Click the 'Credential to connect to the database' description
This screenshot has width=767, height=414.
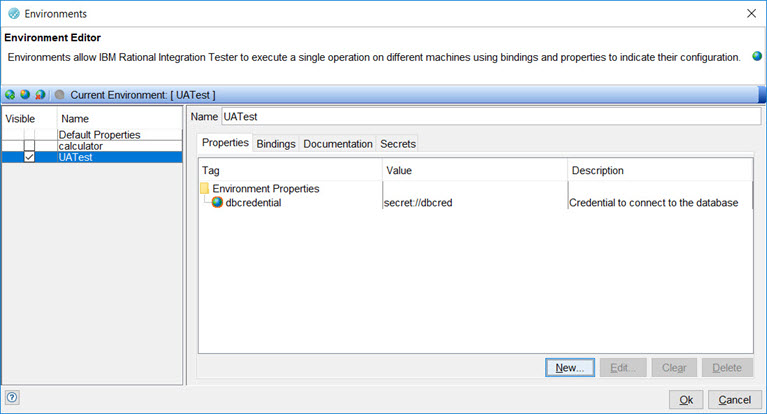[x=654, y=203]
